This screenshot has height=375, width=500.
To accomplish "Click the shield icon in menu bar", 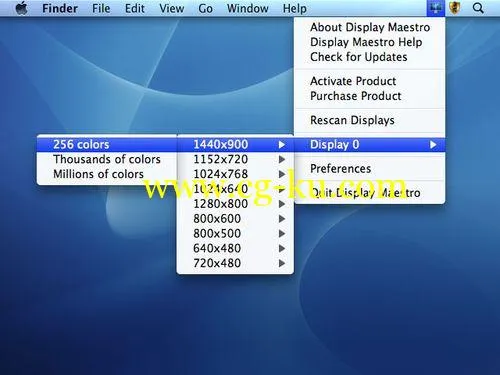I will point(455,8).
